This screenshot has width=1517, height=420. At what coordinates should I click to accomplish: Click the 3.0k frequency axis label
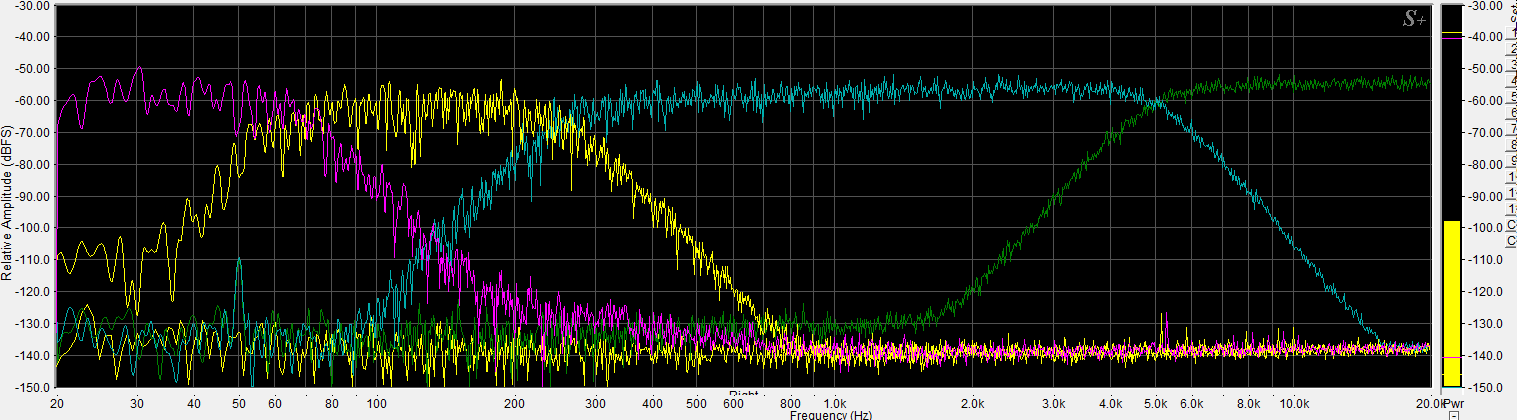(x=1053, y=403)
